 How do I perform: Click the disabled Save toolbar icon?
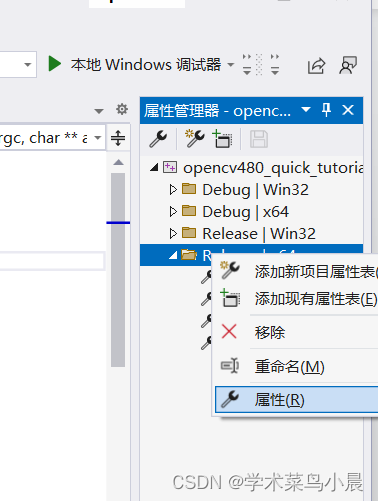pos(259,139)
